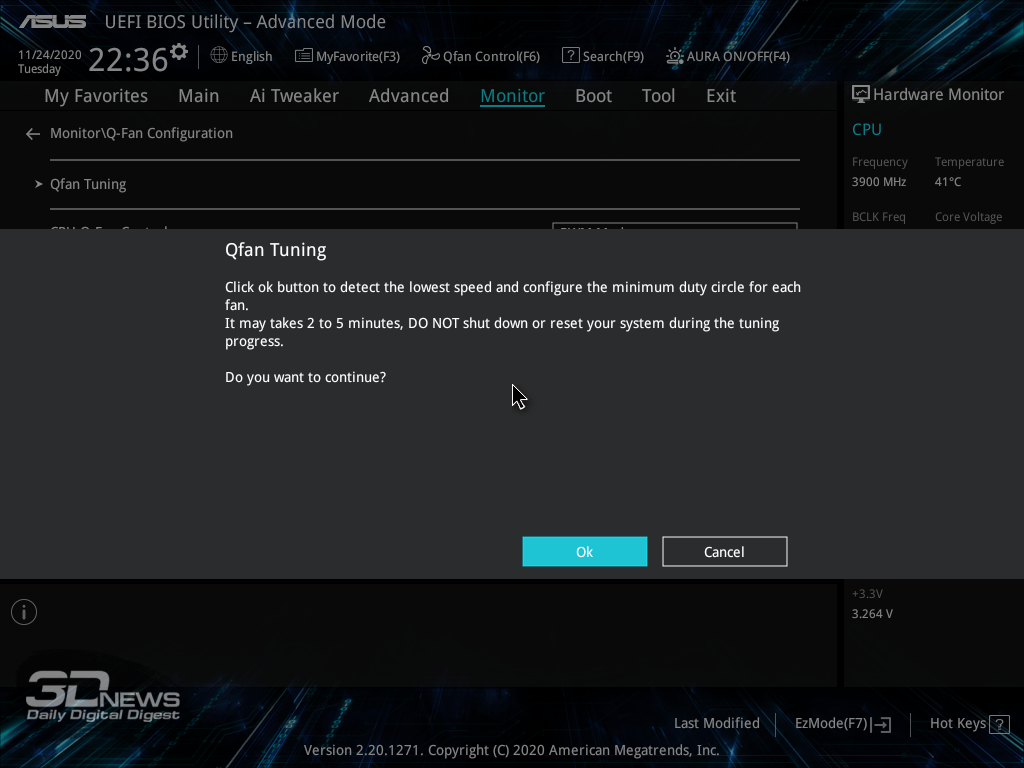
Task: Open MyFavorite(F3) list icon
Action: (303, 56)
